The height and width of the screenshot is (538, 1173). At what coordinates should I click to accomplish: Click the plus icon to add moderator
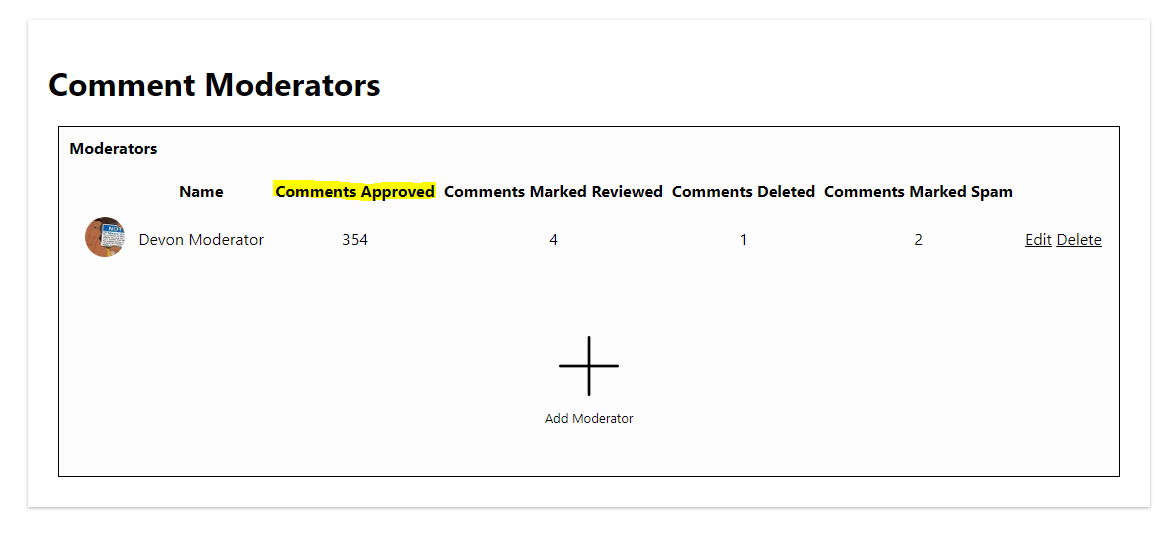(x=588, y=366)
